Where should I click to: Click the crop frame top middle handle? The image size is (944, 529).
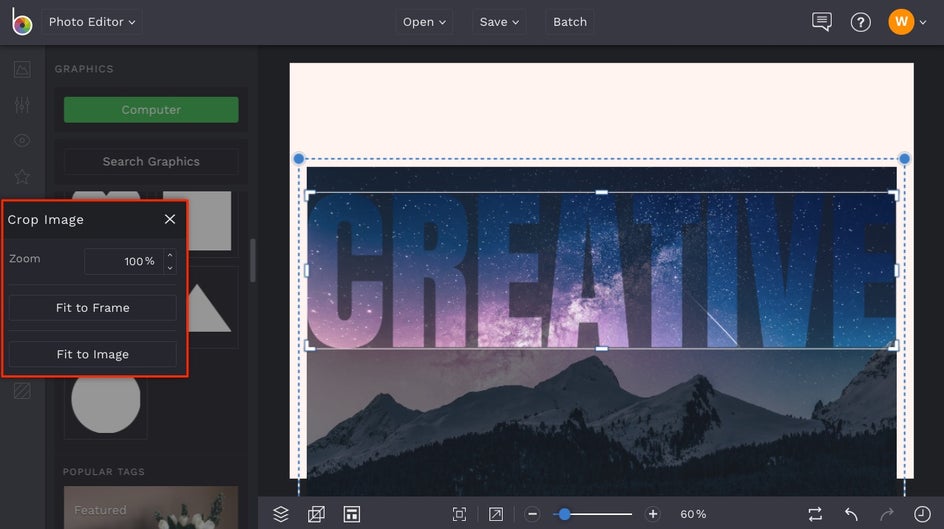[601, 193]
